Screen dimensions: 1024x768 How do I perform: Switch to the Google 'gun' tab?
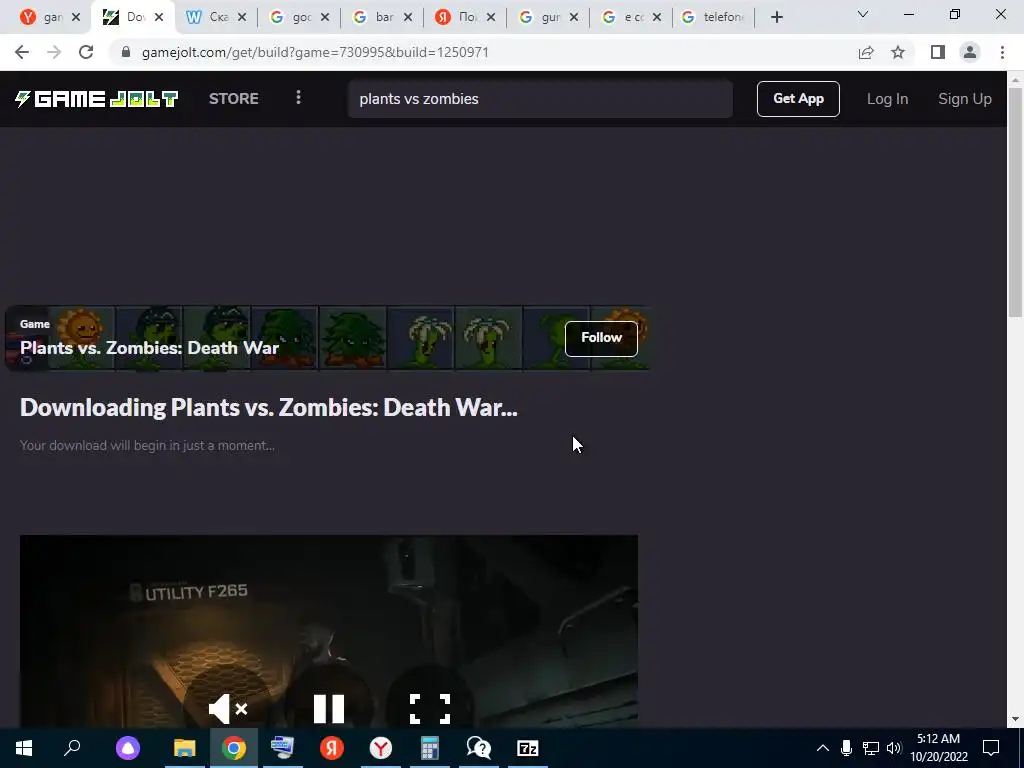(x=539, y=17)
